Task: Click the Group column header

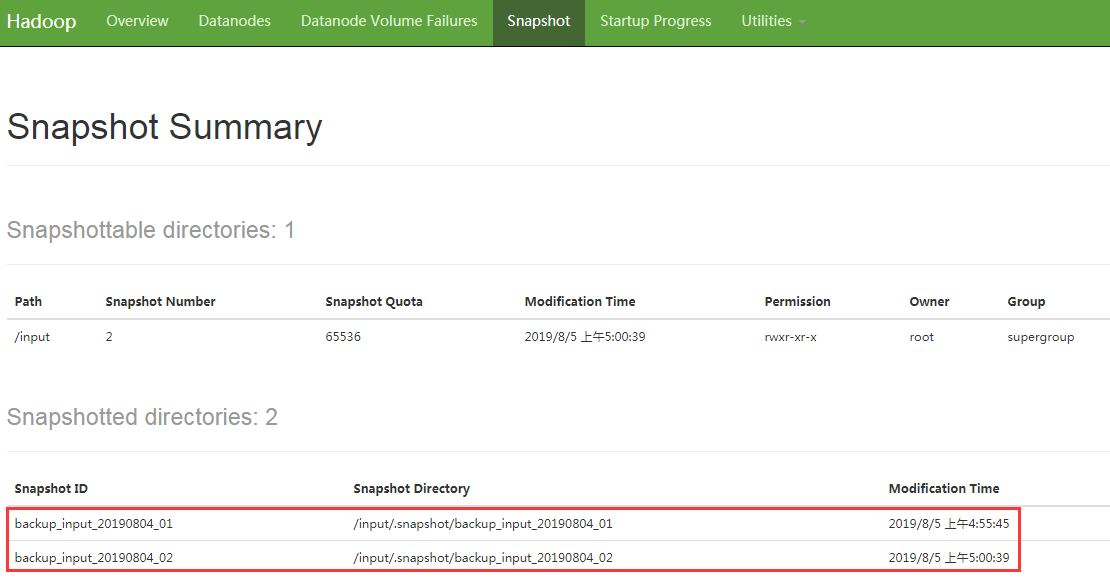Action: tap(1026, 302)
